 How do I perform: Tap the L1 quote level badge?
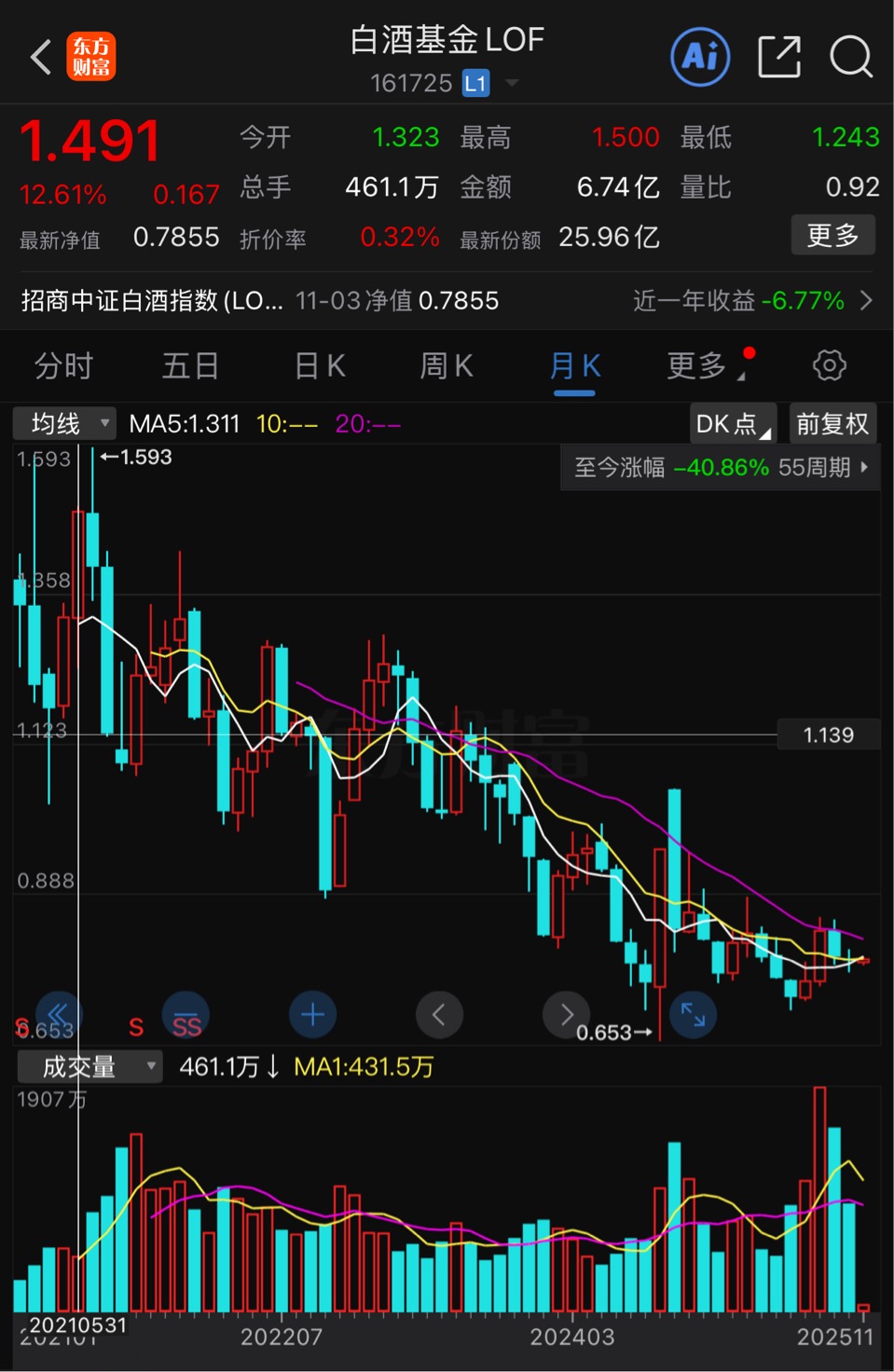click(475, 83)
